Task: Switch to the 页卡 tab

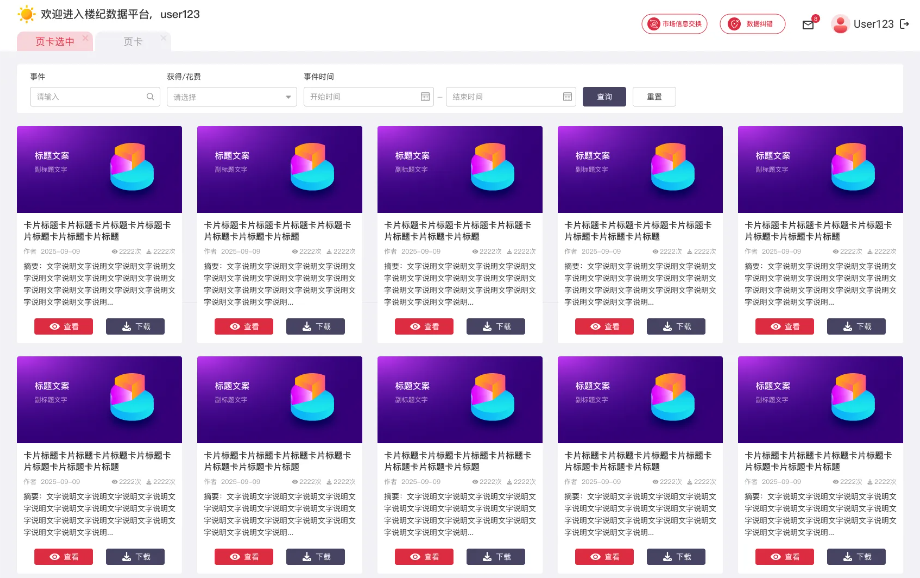Action: click(133, 41)
